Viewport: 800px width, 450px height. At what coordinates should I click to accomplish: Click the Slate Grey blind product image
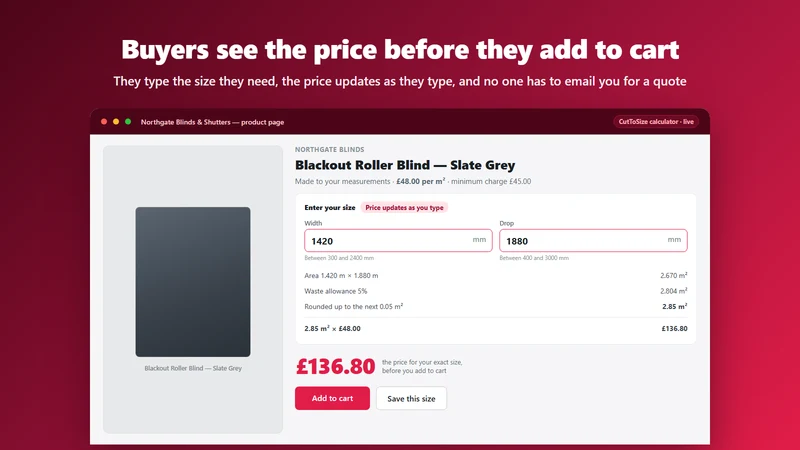(193, 282)
